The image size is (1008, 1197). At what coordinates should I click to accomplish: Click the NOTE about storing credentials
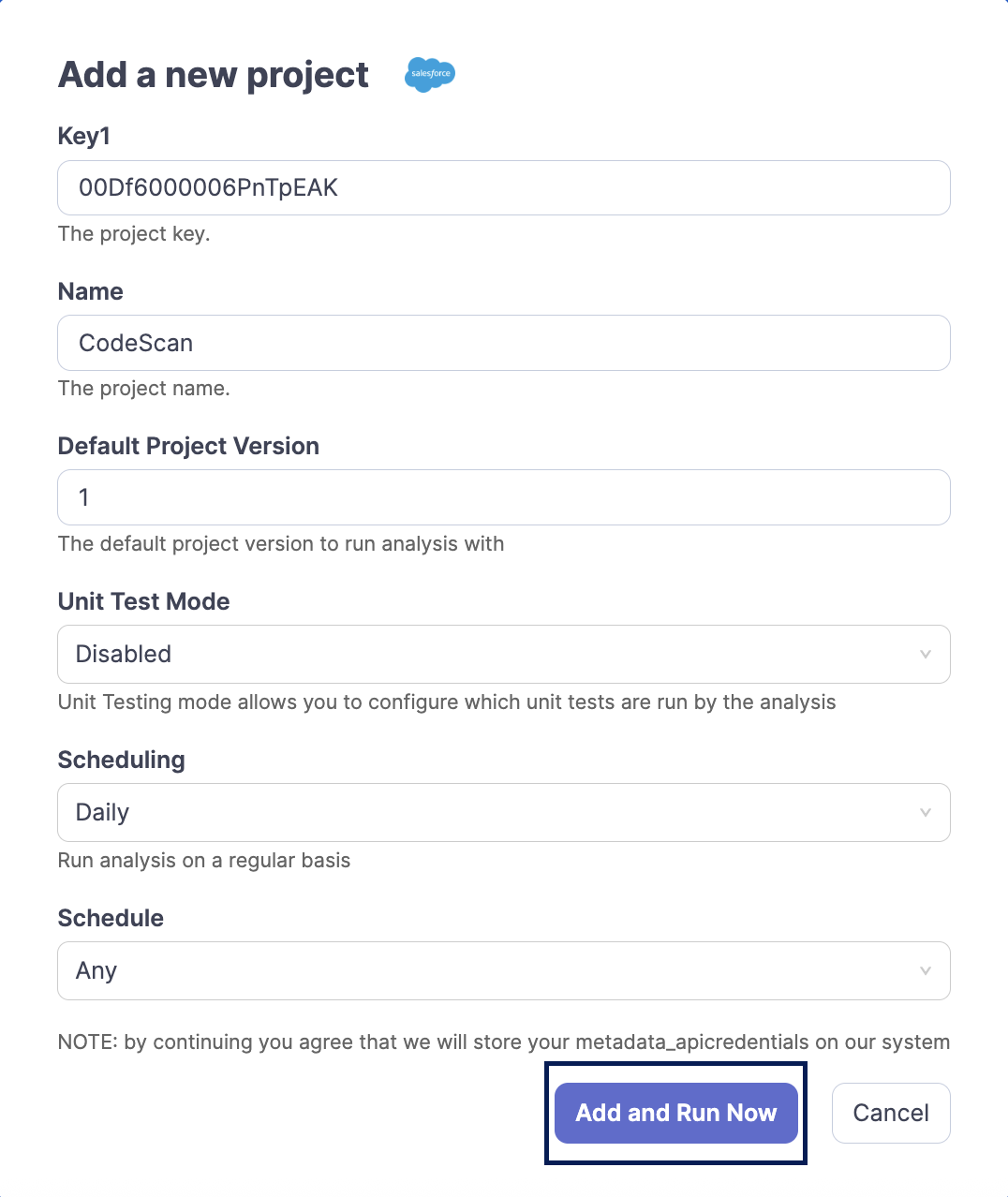[503, 1042]
